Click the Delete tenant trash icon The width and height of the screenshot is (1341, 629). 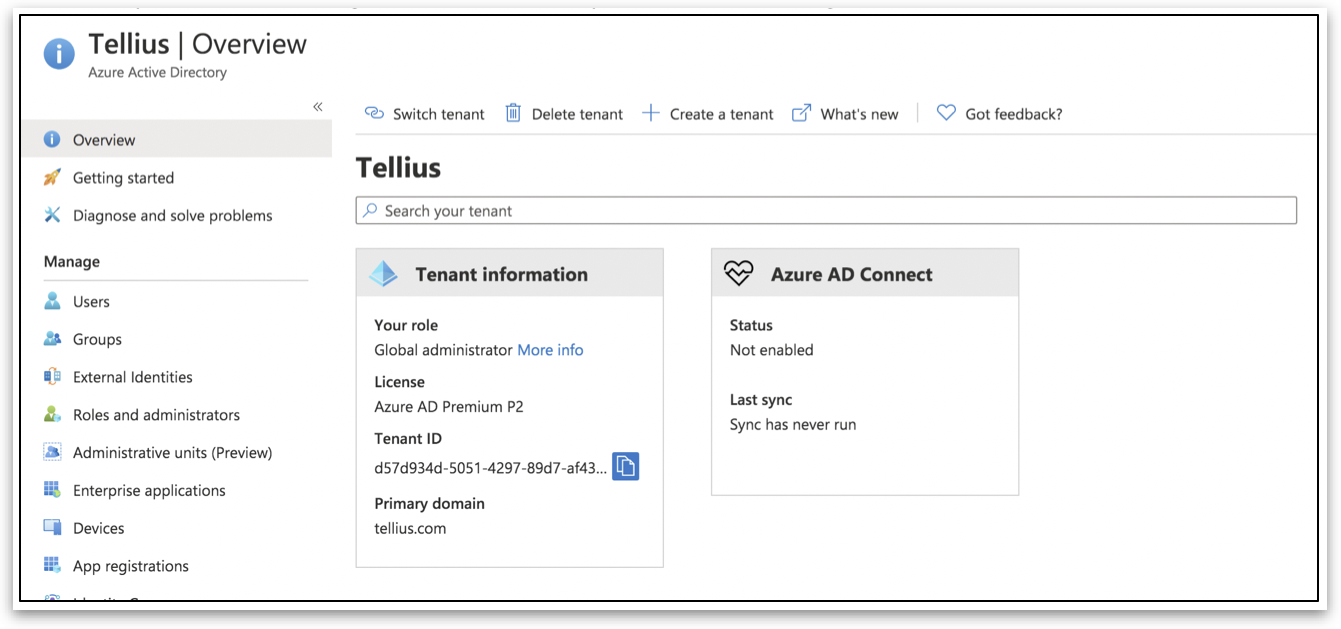(x=513, y=114)
